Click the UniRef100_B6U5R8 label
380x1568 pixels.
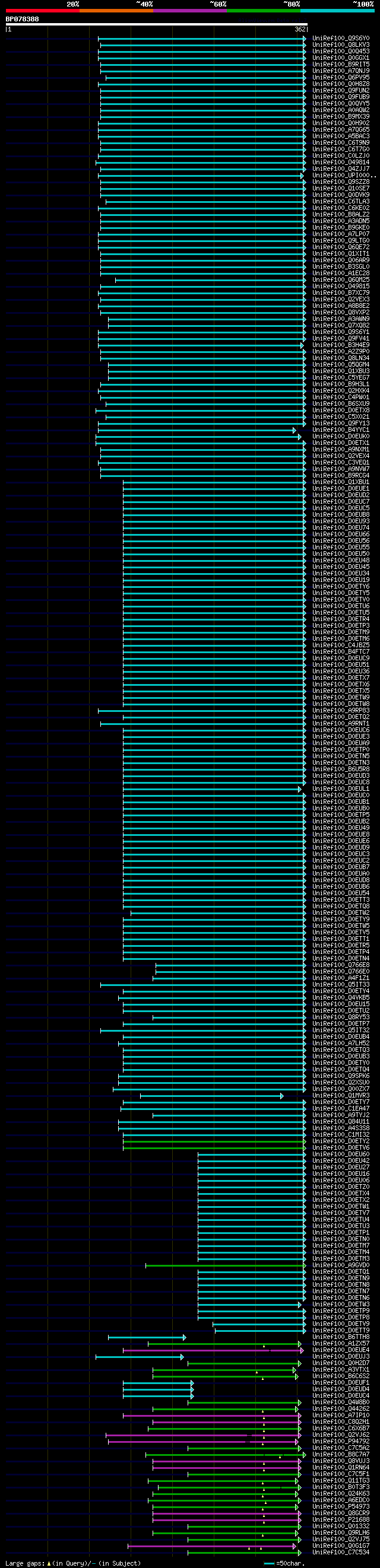[x=341, y=769]
